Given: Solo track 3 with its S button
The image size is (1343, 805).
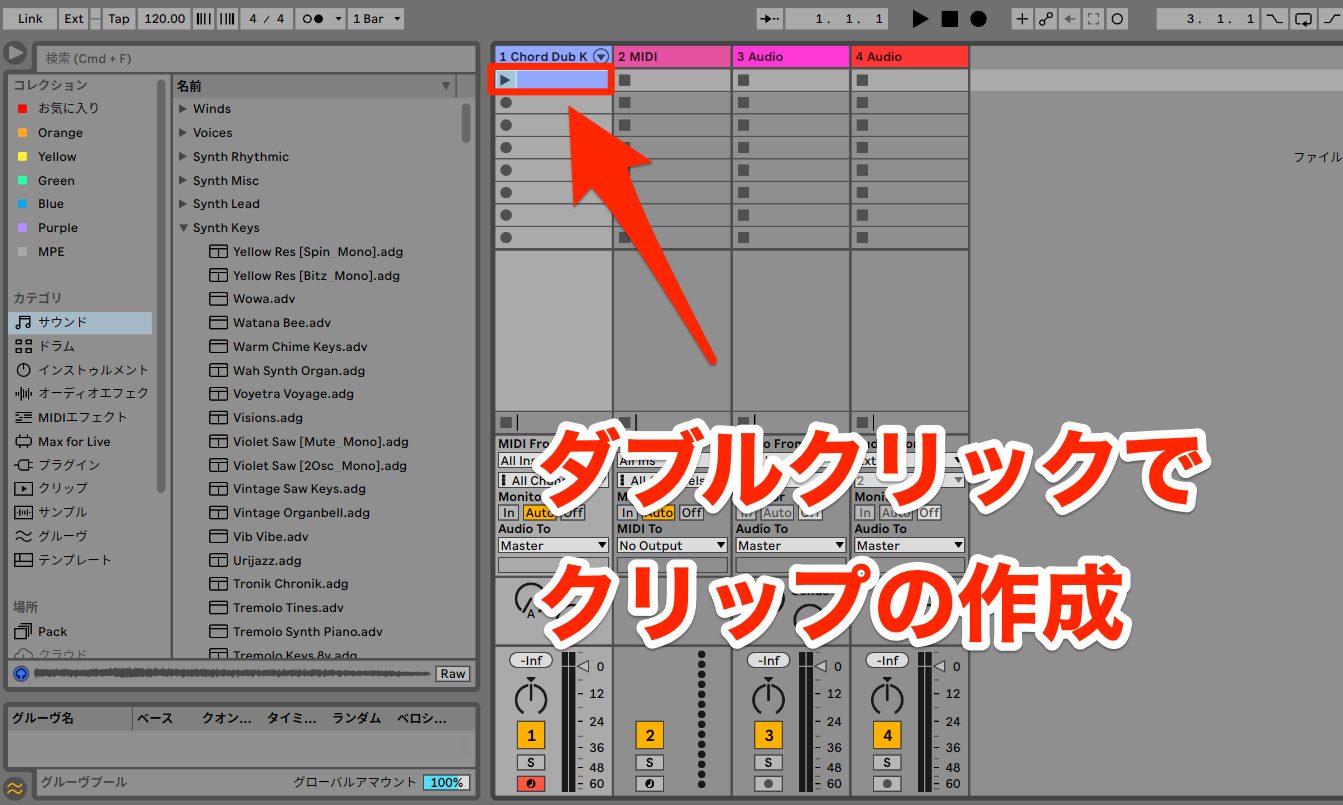Looking at the screenshot, I should (x=768, y=762).
